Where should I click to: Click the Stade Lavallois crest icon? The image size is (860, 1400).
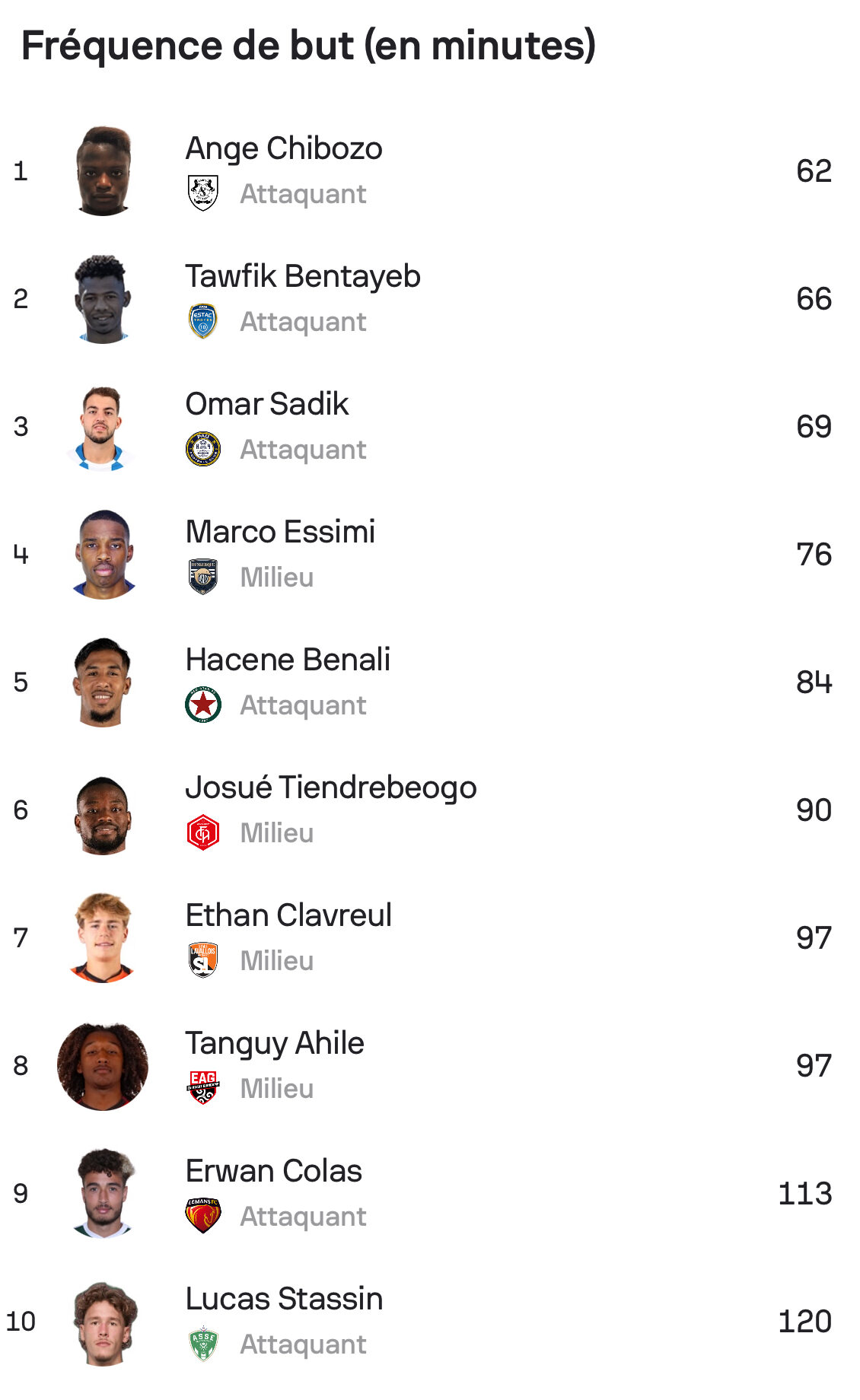point(203,960)
